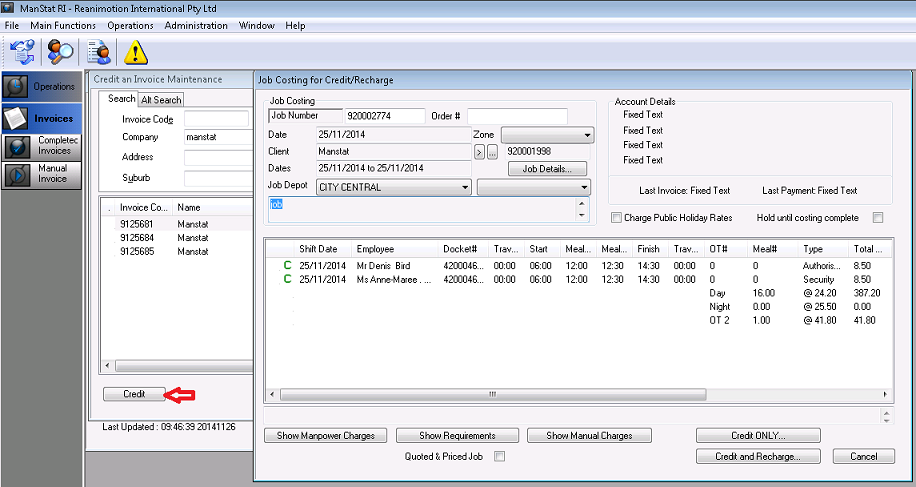Viewport: 916px width, 487px height.
Task: Click the Job Number field 920002774
Action: point(384,116)
